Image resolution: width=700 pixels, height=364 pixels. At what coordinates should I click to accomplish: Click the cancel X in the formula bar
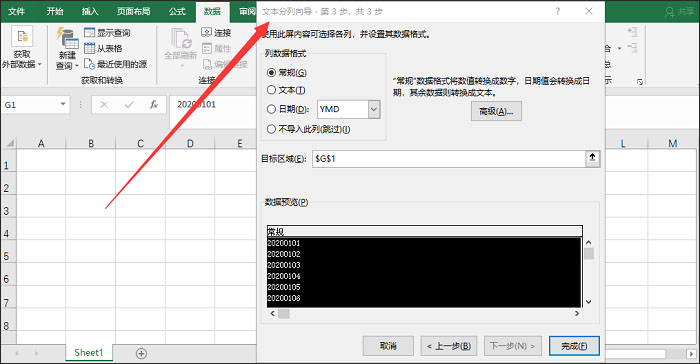(x=104, y=105)
